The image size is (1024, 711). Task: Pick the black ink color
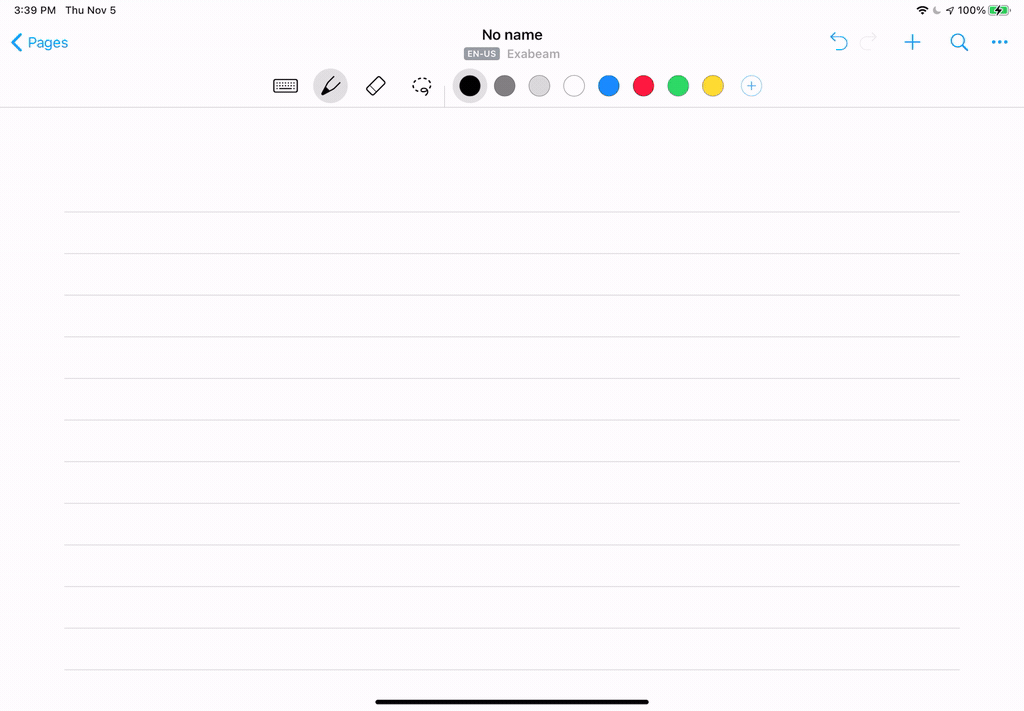tap(470, 86)
